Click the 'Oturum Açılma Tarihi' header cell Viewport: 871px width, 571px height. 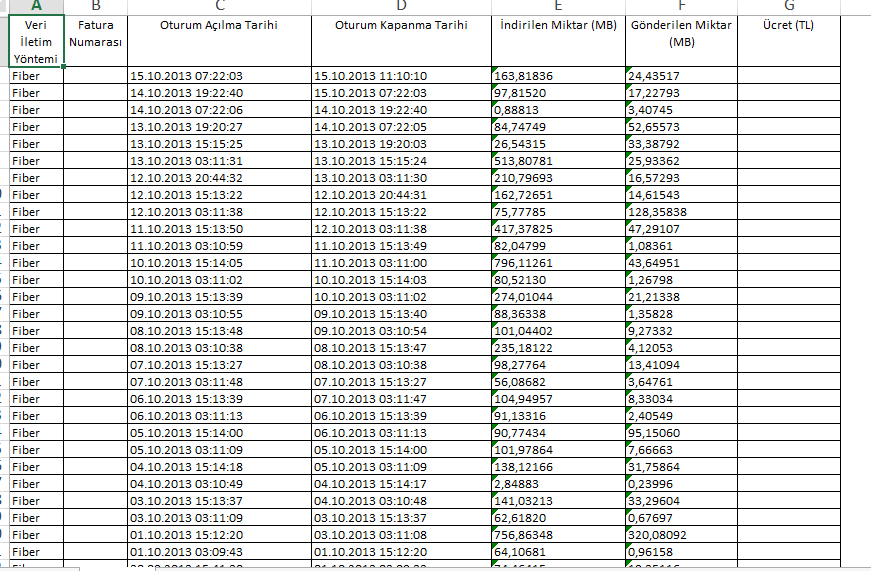[219, 41]
